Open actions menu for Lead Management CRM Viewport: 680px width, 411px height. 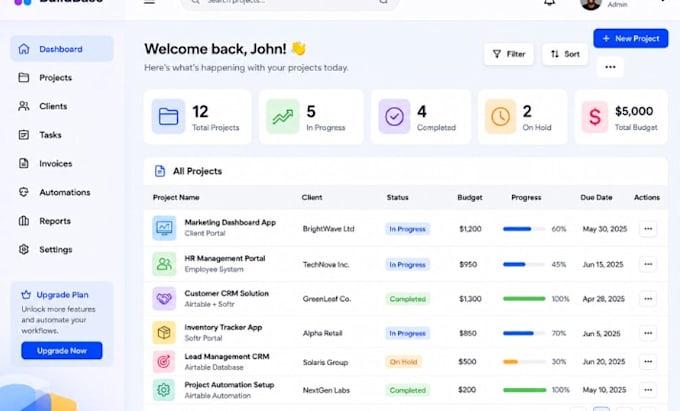[648, 362]
